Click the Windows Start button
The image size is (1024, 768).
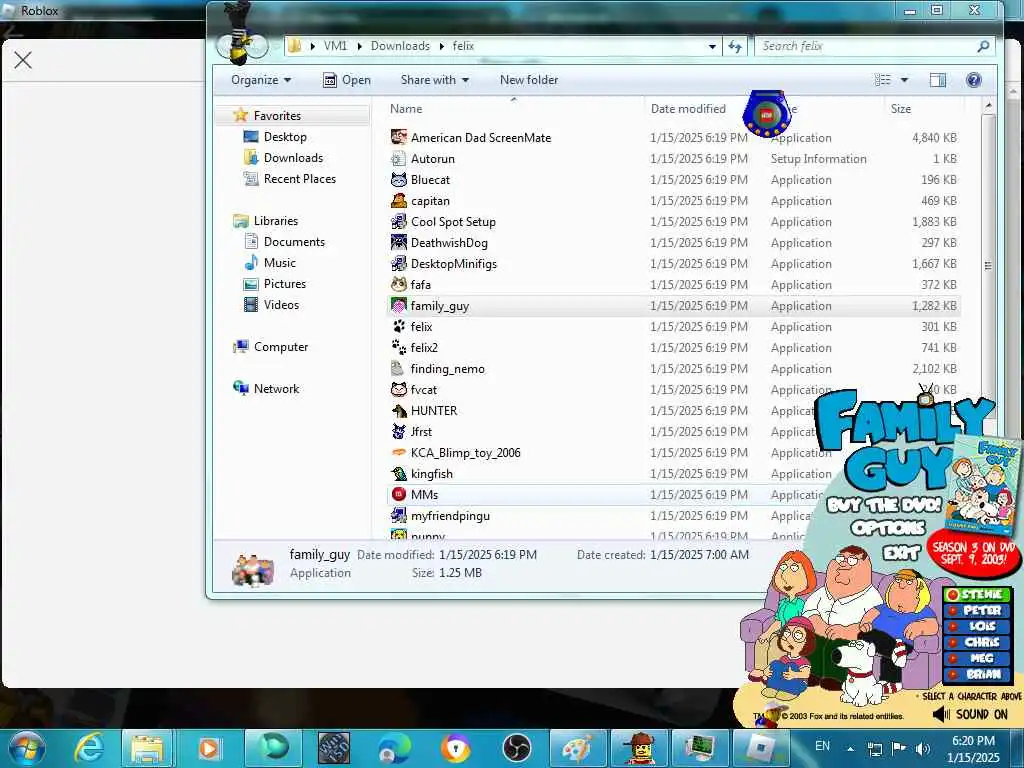click(26, 748)
